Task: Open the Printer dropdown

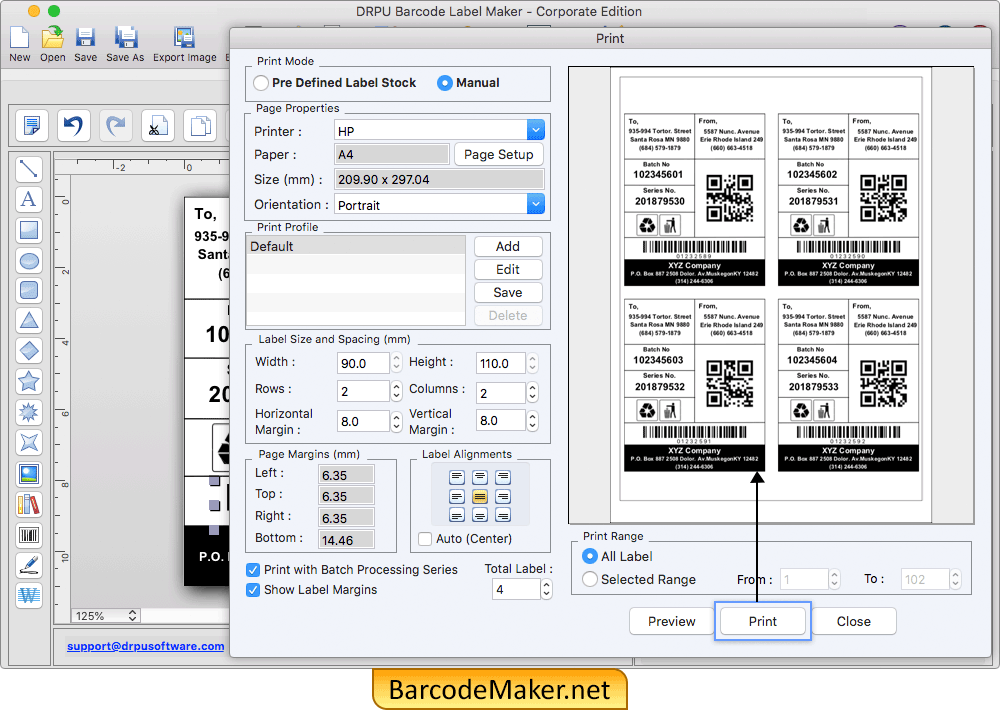Action: coord(536,130)
